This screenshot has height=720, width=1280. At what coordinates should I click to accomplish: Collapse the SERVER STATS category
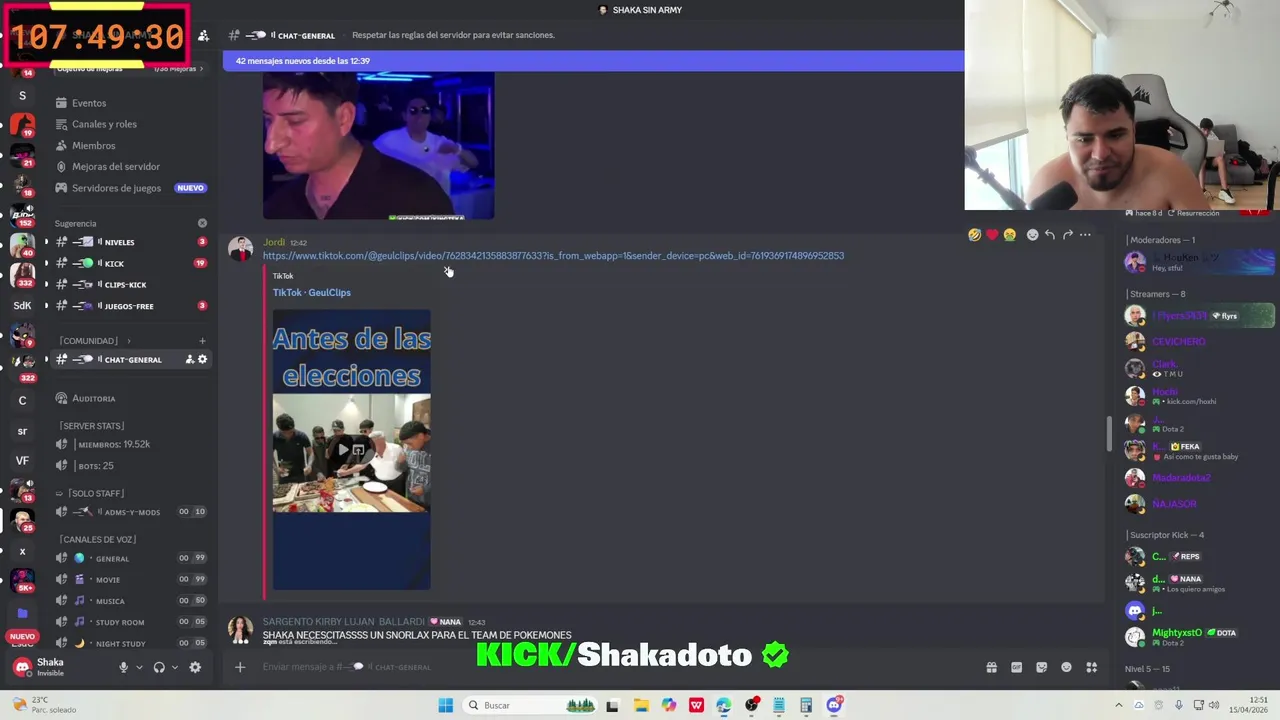tap(92, 426)
